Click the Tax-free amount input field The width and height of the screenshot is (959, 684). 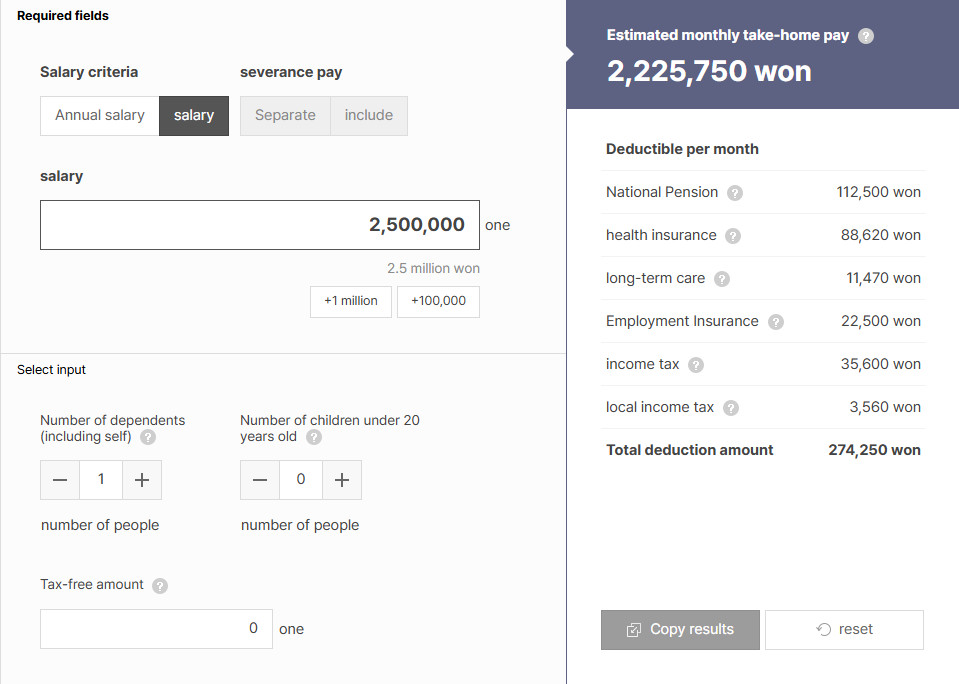[x=156, y=629]
